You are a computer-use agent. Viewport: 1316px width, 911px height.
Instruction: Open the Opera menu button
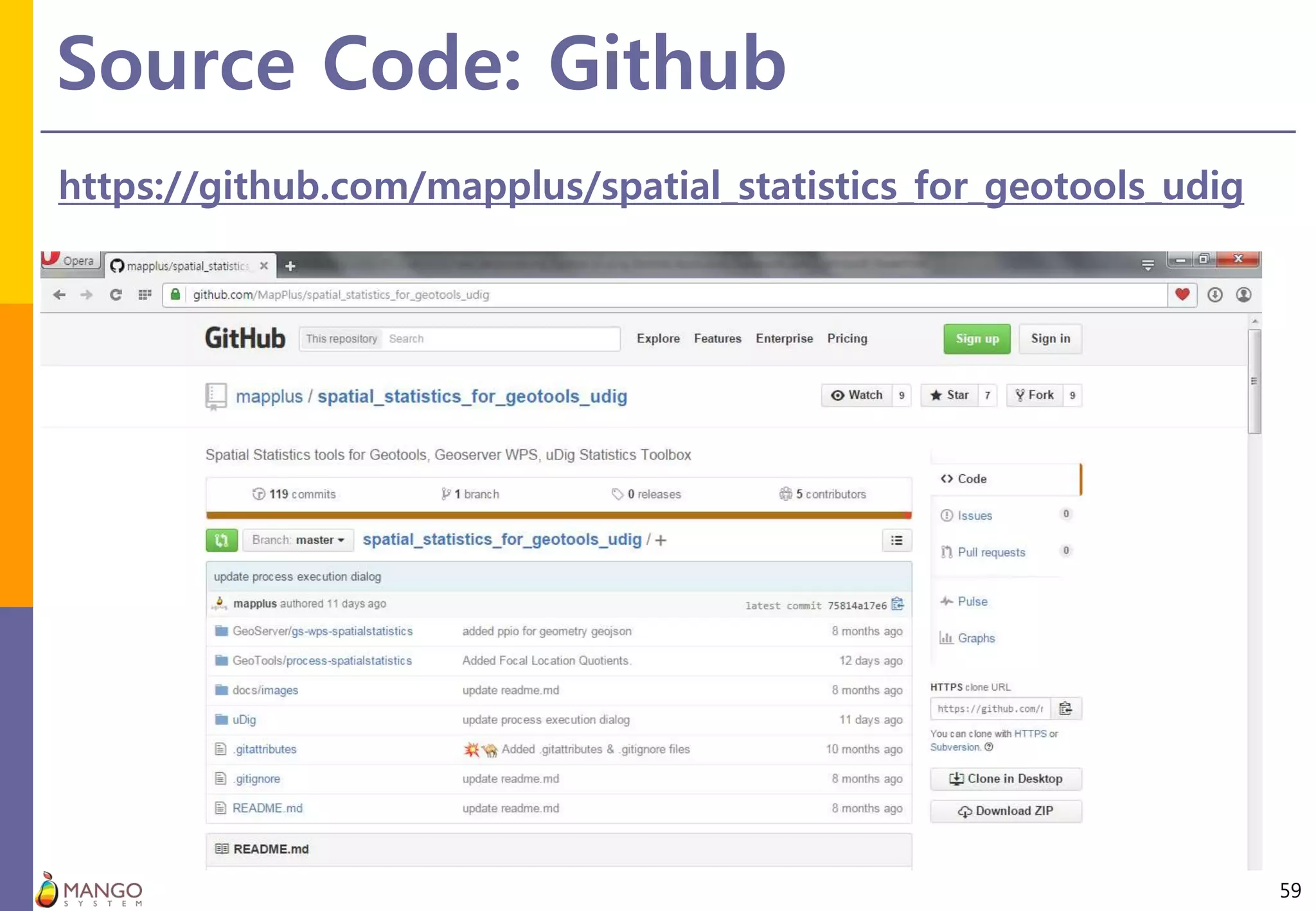71,261
